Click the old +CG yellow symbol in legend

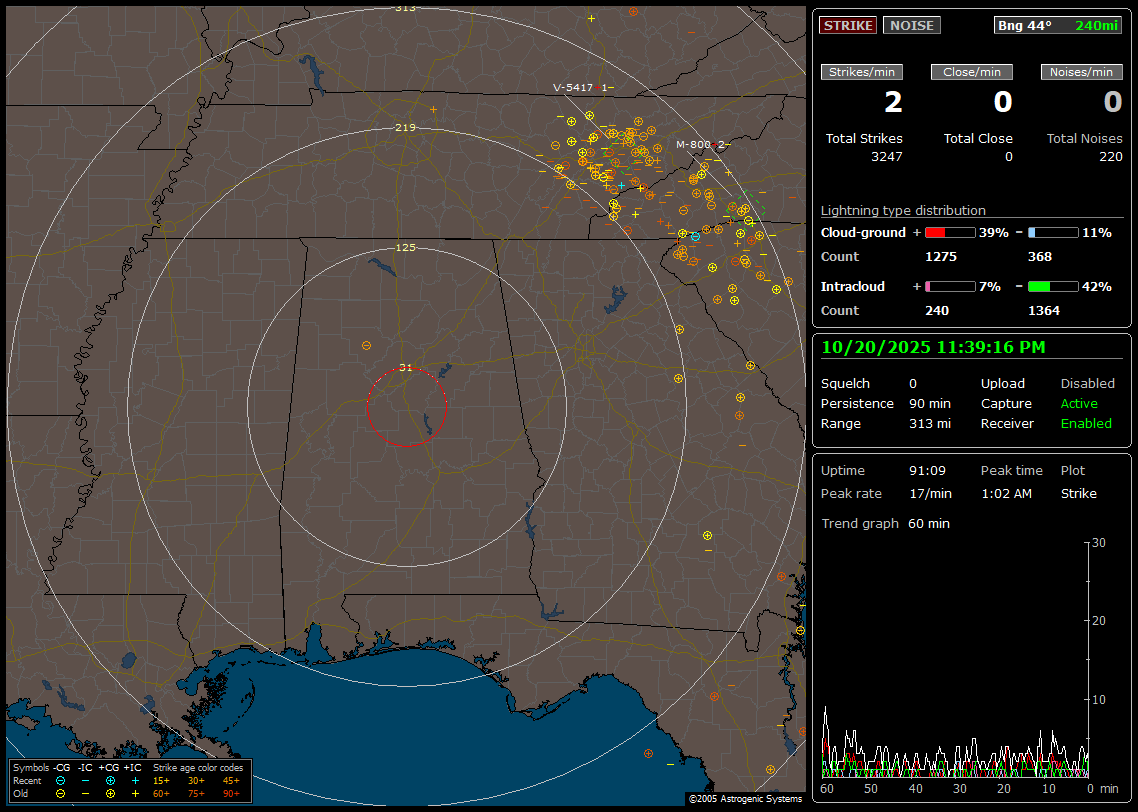110,793
